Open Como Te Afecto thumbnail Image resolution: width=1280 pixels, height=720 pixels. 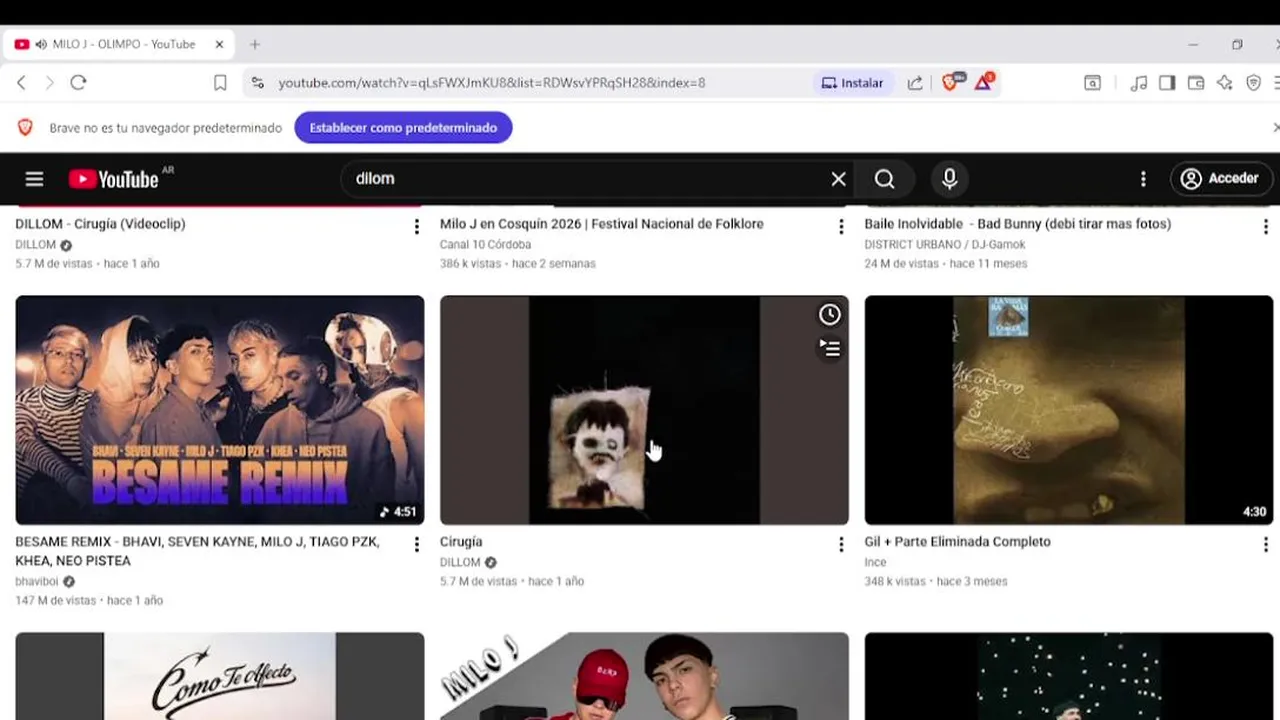[x=220, y=676]
